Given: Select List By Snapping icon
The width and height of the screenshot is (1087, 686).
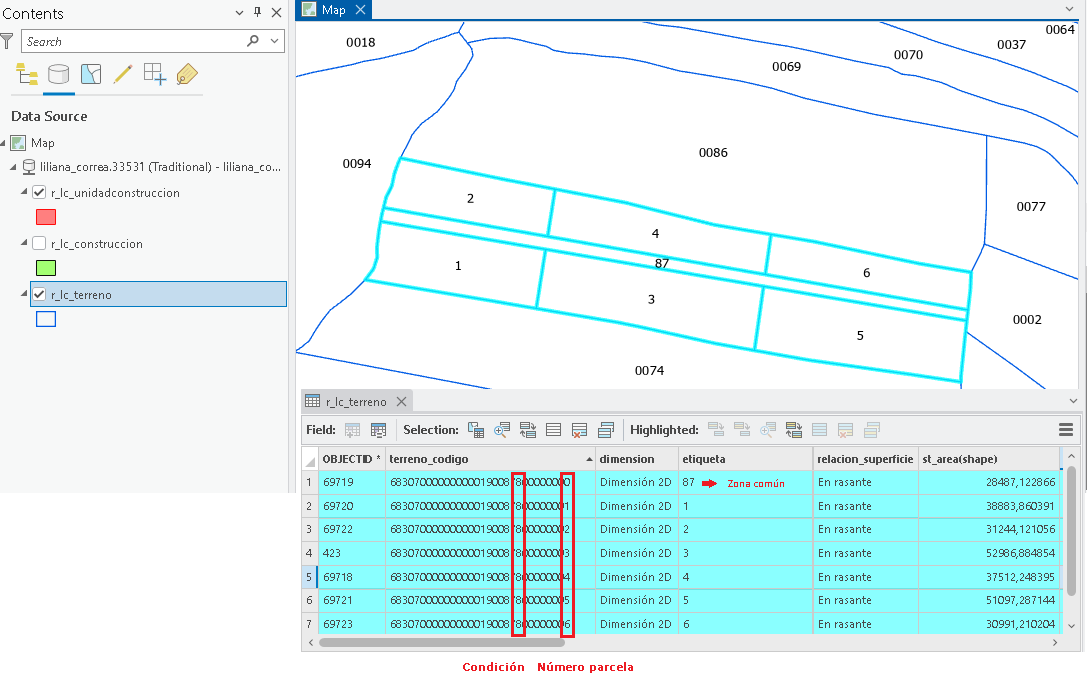Looking at the screenshot, I should pyautogui.click(x=155, y=74).
